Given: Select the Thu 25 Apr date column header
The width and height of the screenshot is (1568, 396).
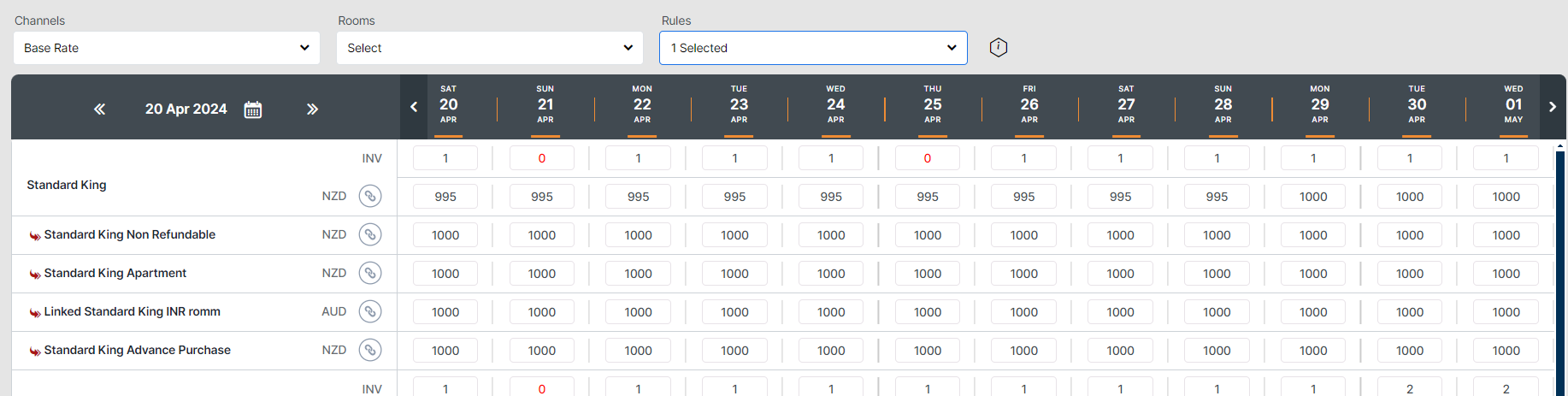Looking at the screenshot, I should pyautogui.click(x=932, y=105).
